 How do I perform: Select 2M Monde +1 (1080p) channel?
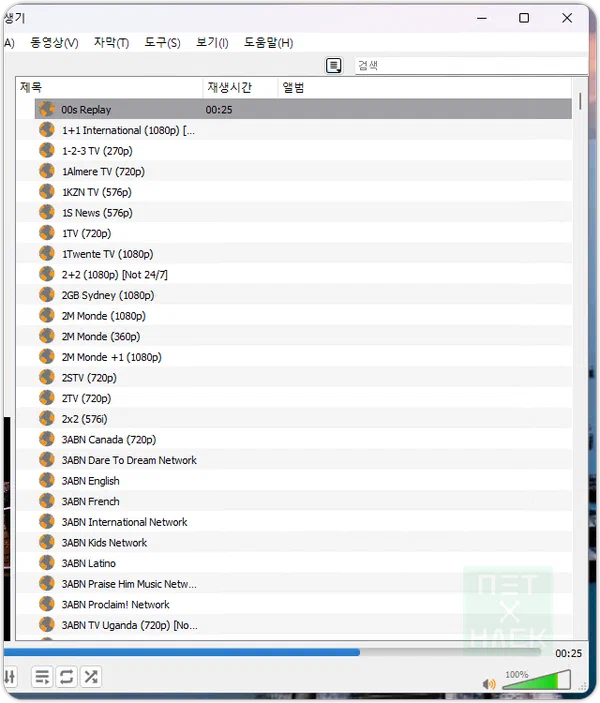[303, 357]
